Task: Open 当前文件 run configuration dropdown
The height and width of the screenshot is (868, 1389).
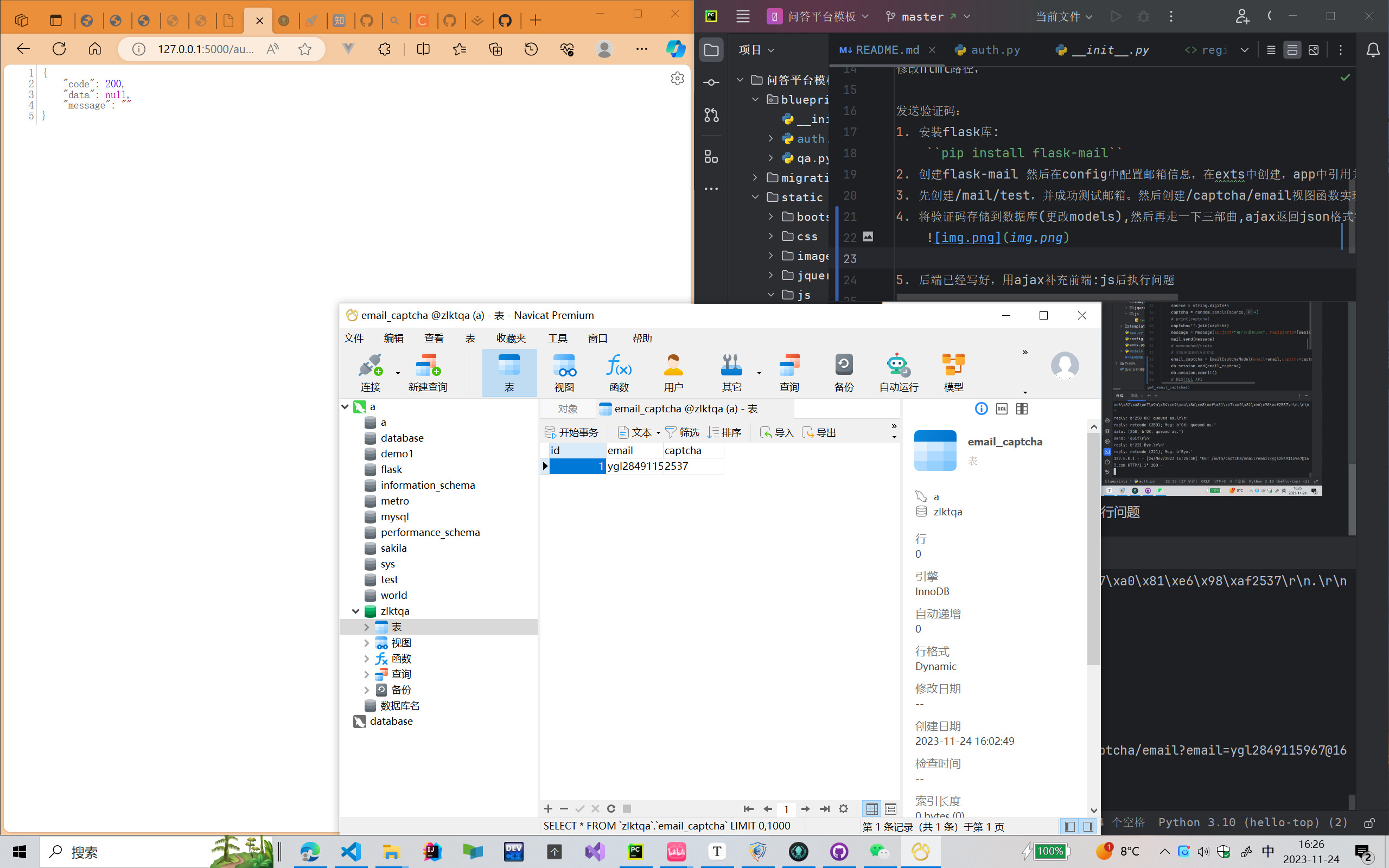Action: (1063, 17)
